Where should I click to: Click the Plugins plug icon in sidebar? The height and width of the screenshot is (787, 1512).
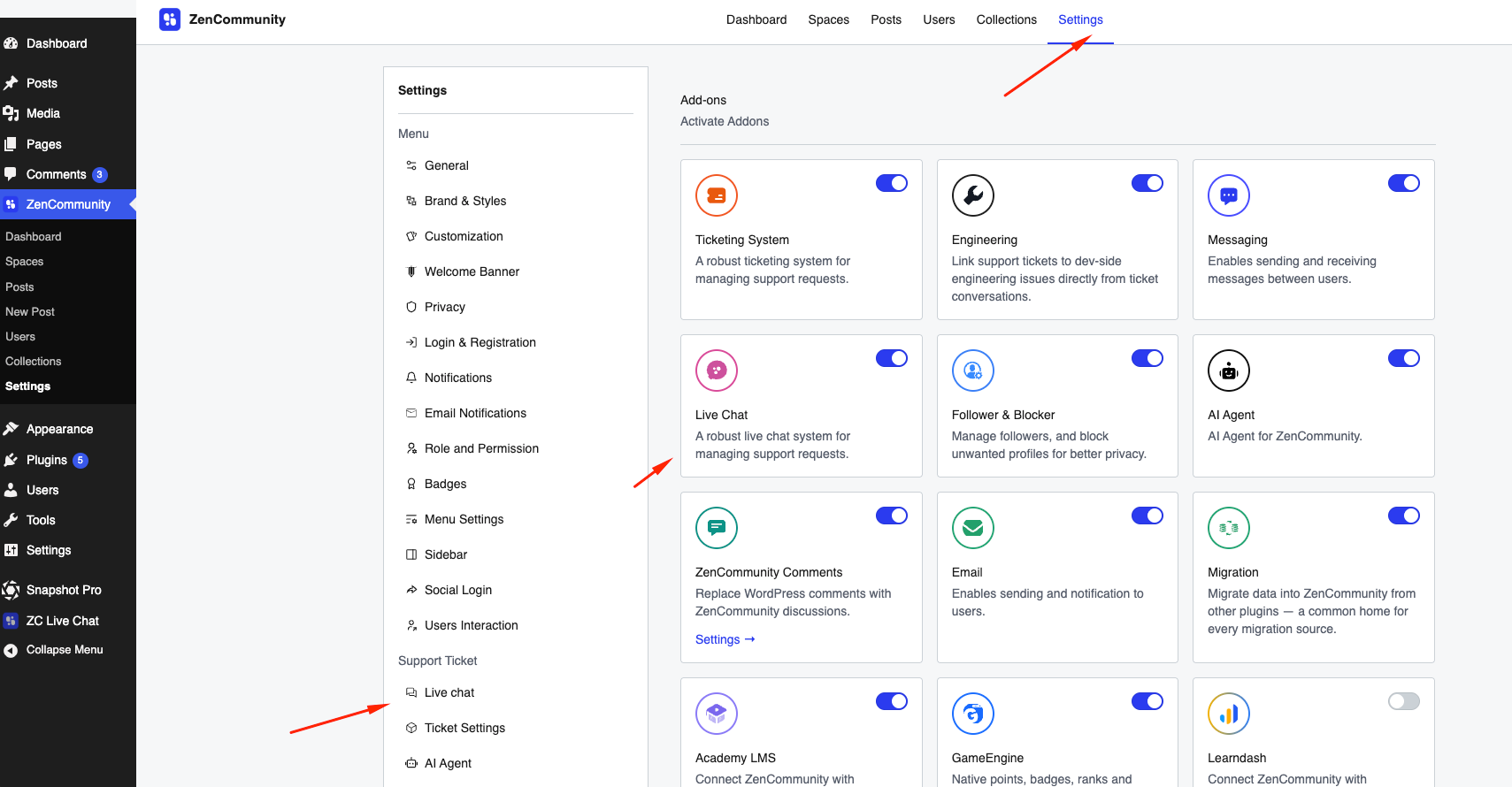(x=11, y=460)
